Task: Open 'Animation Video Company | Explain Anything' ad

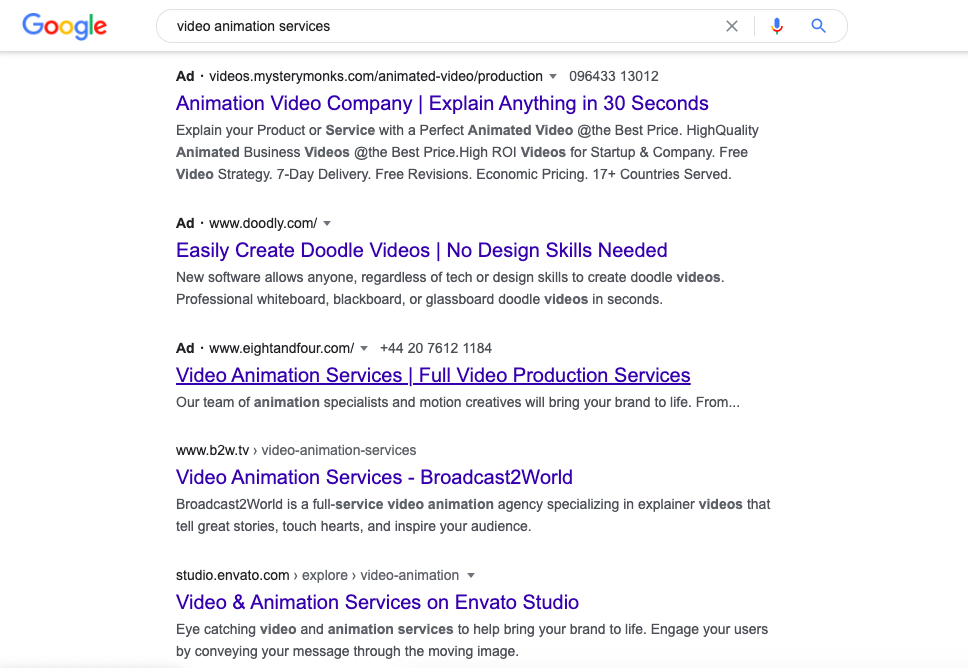Action: tap(442, 103)
